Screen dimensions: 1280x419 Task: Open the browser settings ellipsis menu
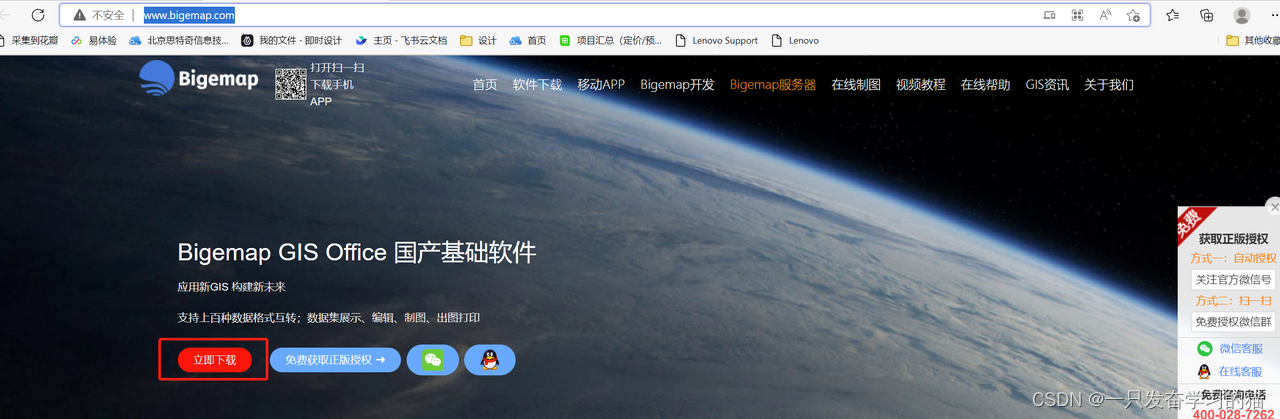pyautogui.click(x=1273, y=15)
